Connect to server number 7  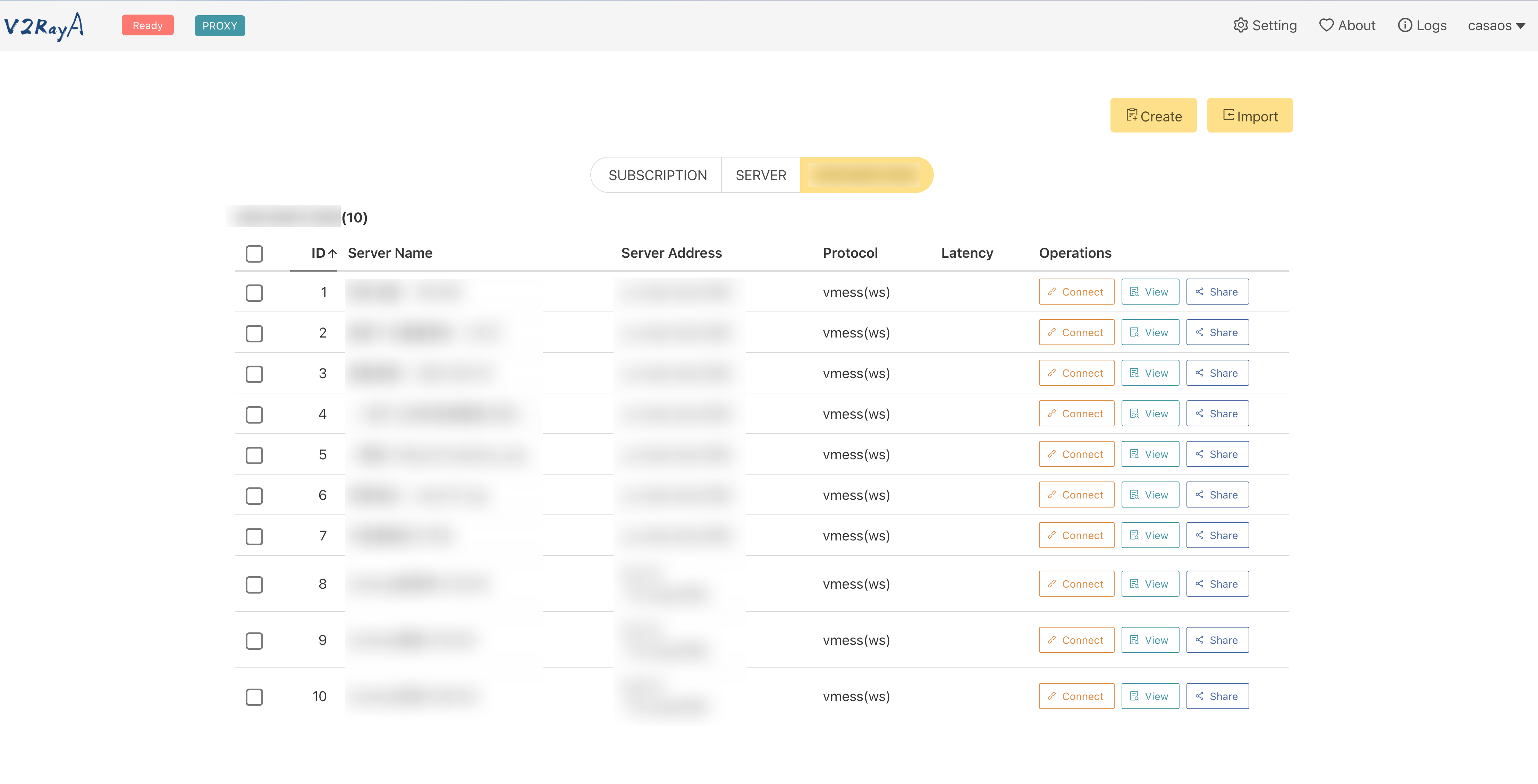(1076, 535)
